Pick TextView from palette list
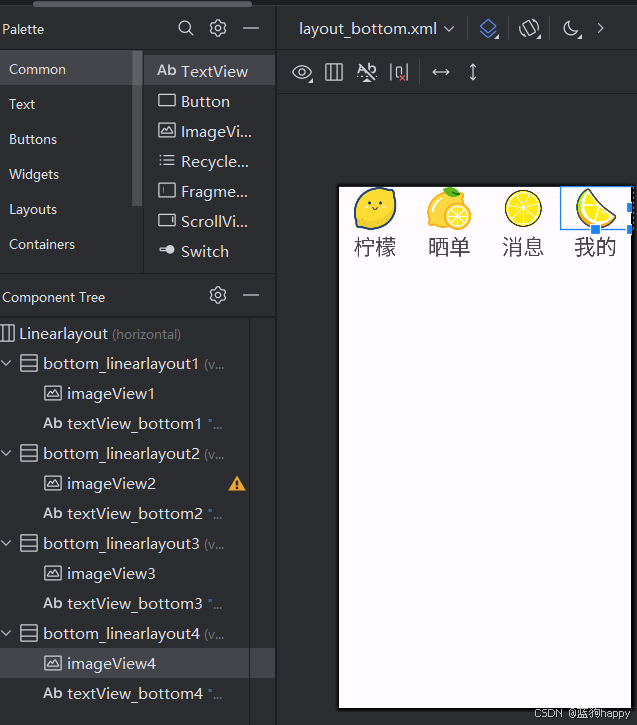 pos(209,71)
